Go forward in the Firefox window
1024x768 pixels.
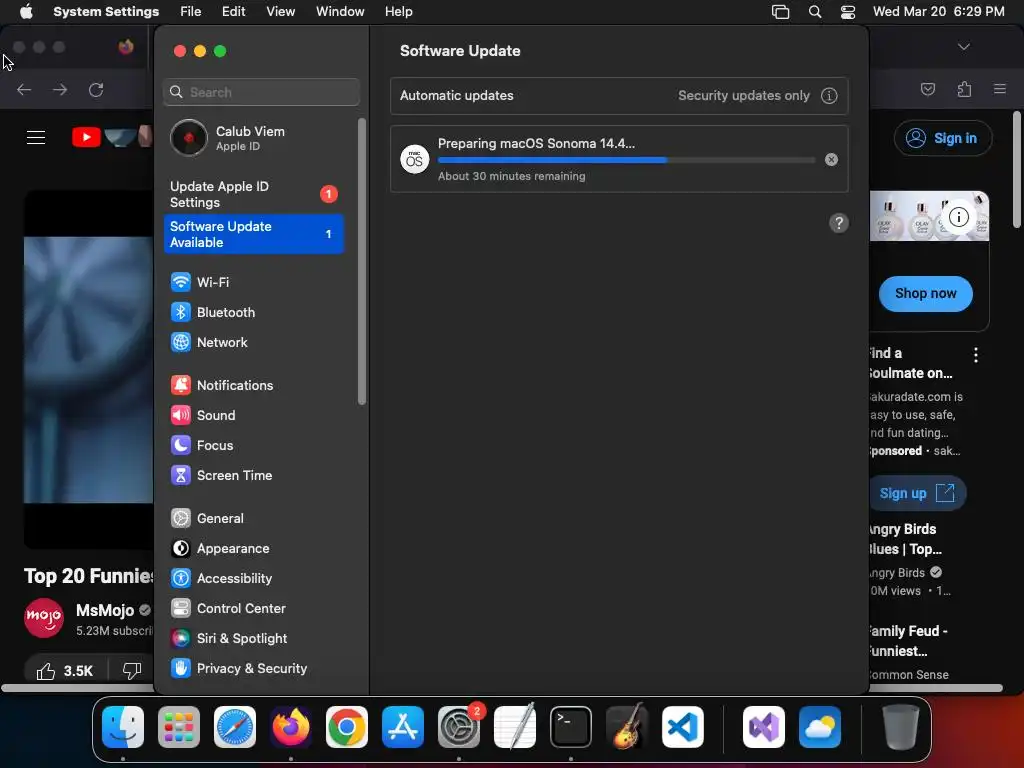click(60, 90)
